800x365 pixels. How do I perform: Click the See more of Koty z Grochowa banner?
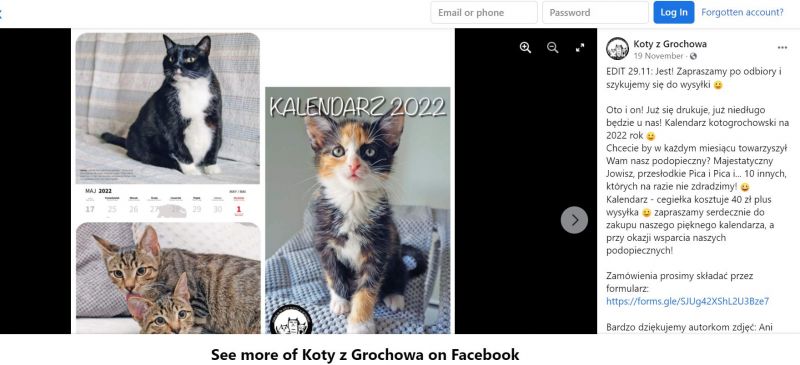click(365, 354)
